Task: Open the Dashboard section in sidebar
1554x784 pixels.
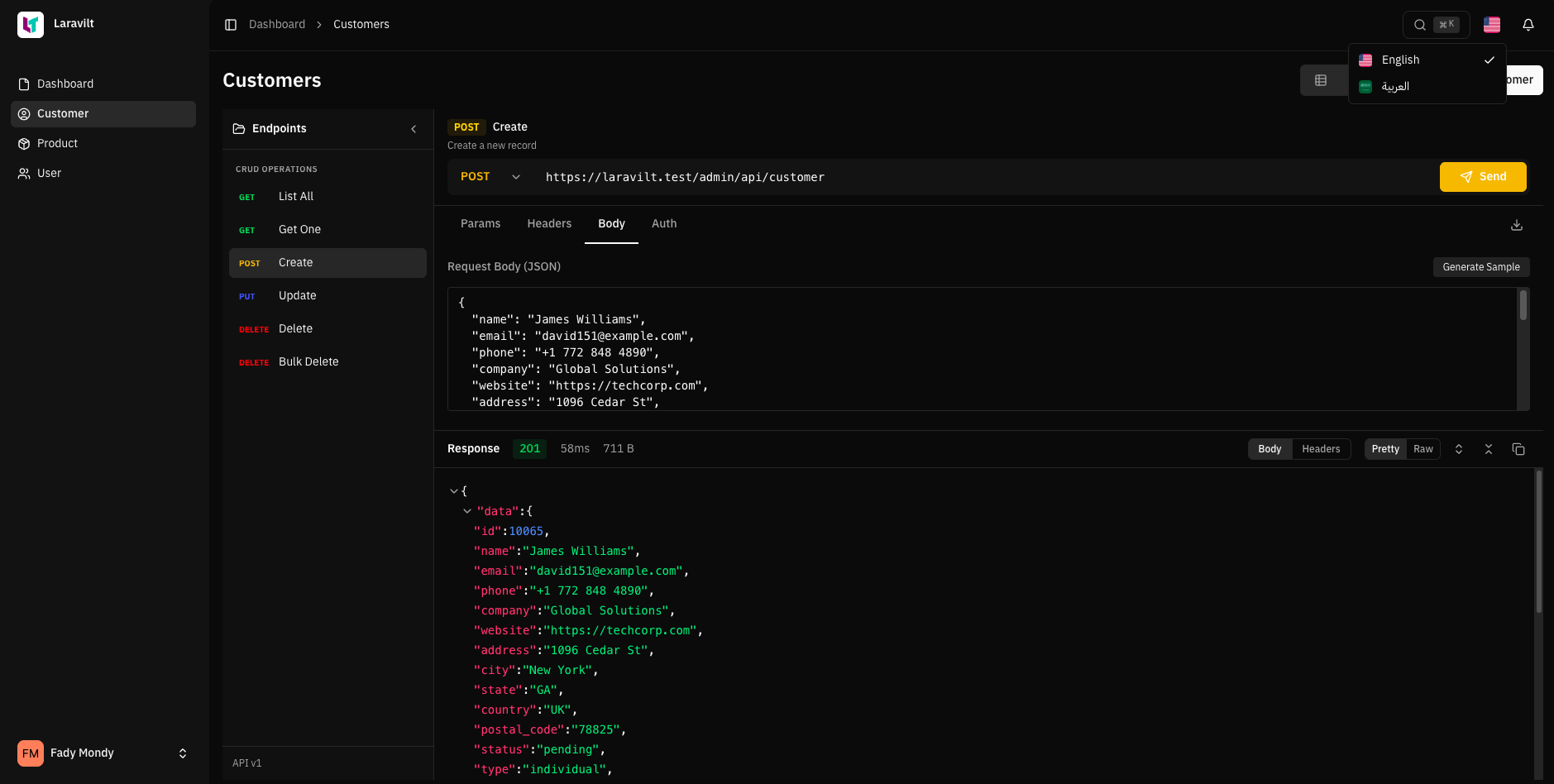Action: coord(65,84)
